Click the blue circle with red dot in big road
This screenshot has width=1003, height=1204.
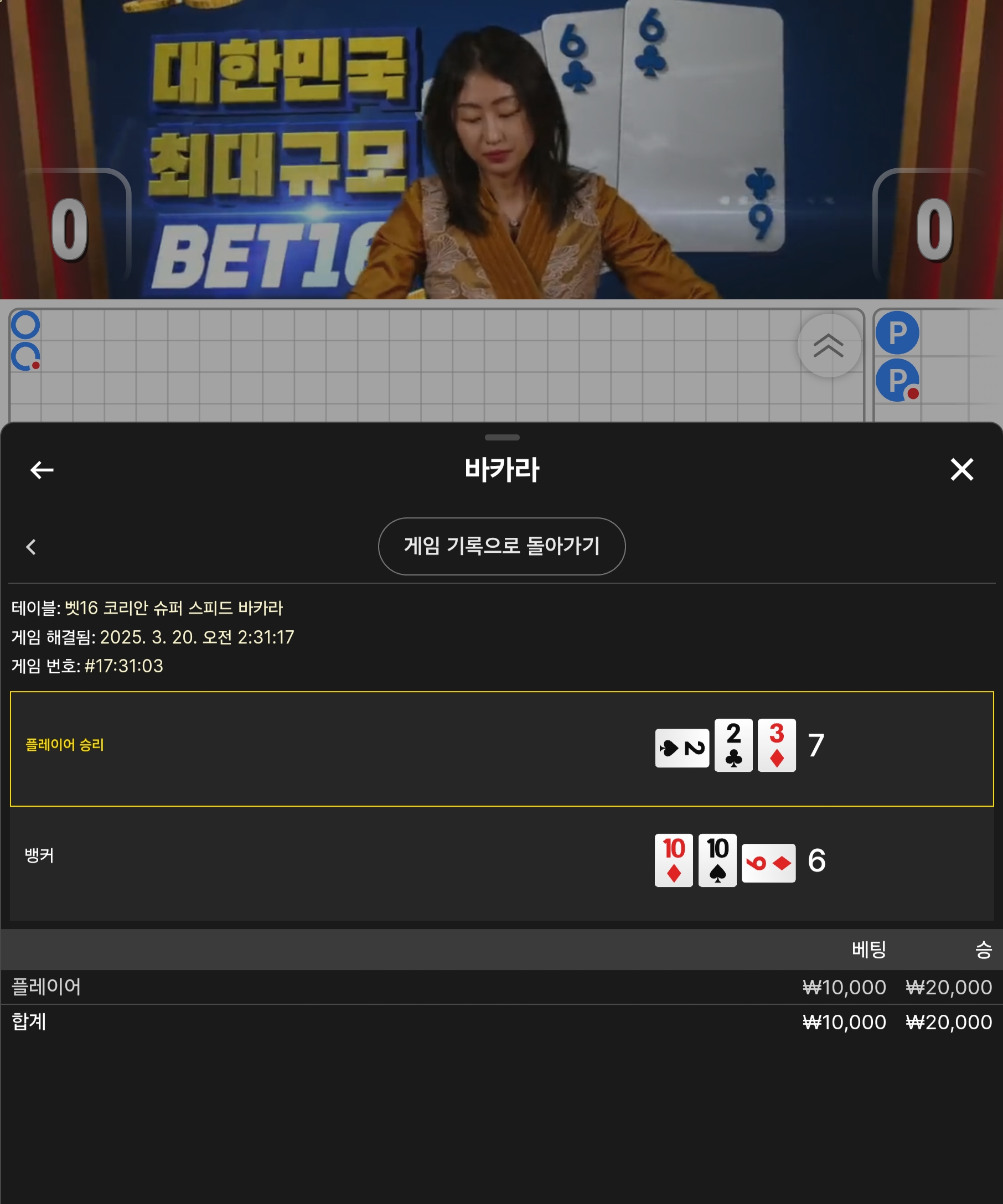coord(26,357)
